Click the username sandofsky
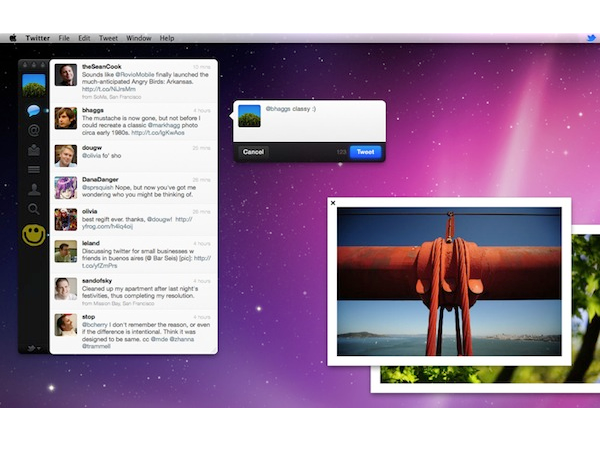Image resolution: width=600 pixels, height=450 pixels. point(98,280)
